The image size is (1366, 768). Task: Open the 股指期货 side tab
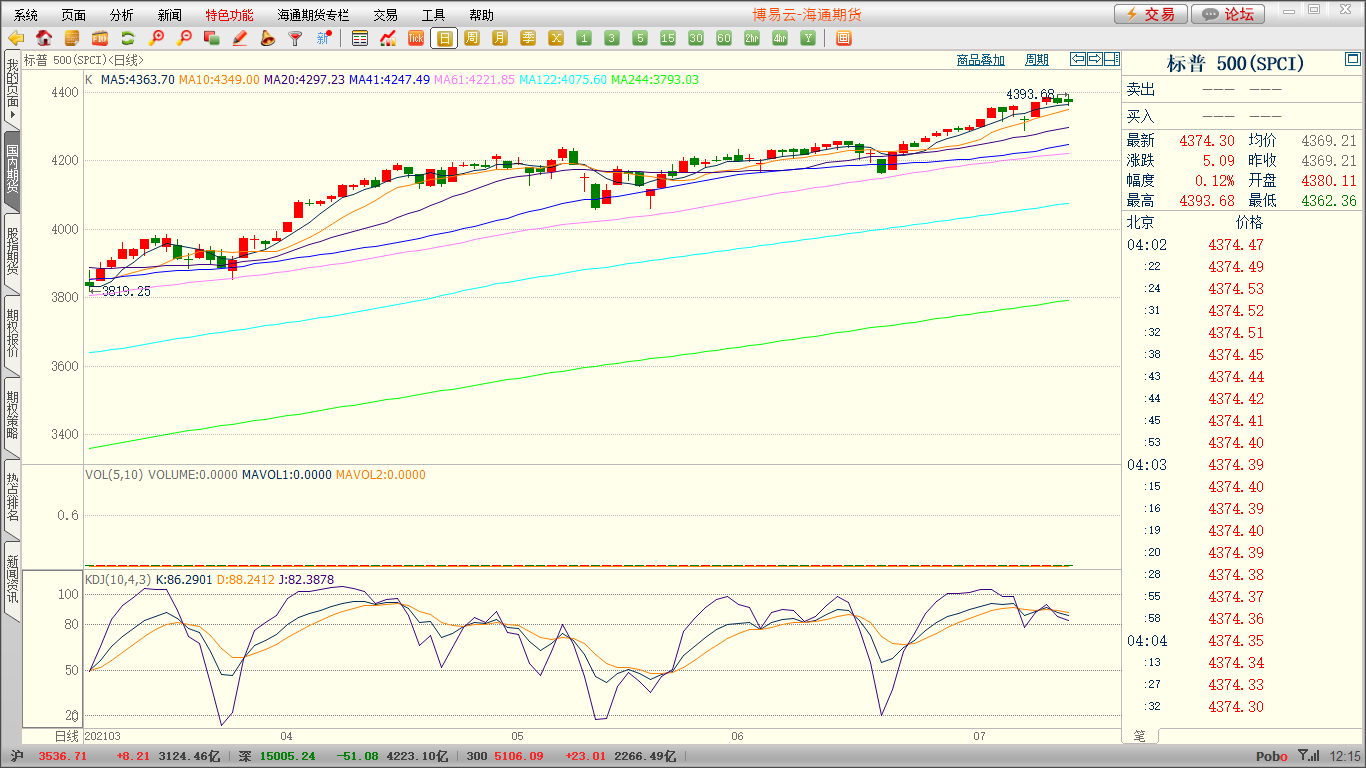(x=12, y=251)
